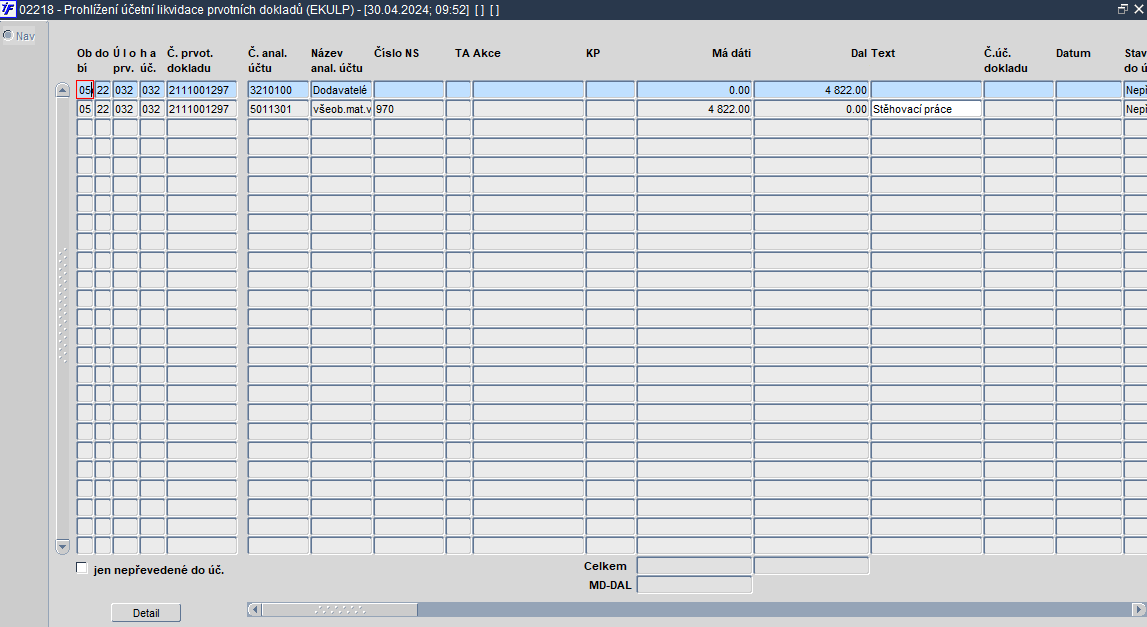Click empty Číslo NS cell in Dodavatelé row
The height and width of the screenshot is (627, 1147).
(408, 90)
